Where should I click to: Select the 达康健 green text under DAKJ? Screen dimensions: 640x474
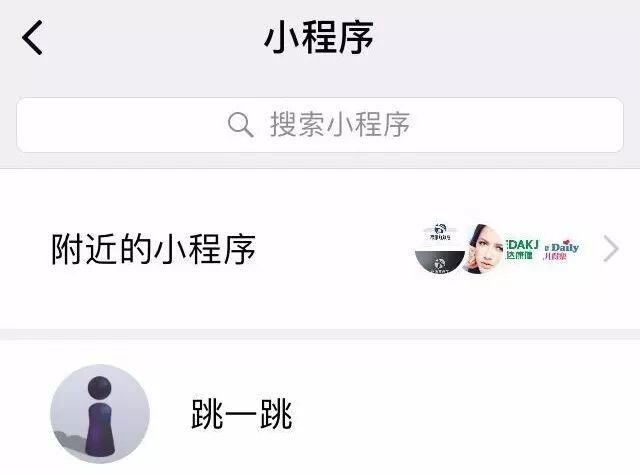click(520, 255)
